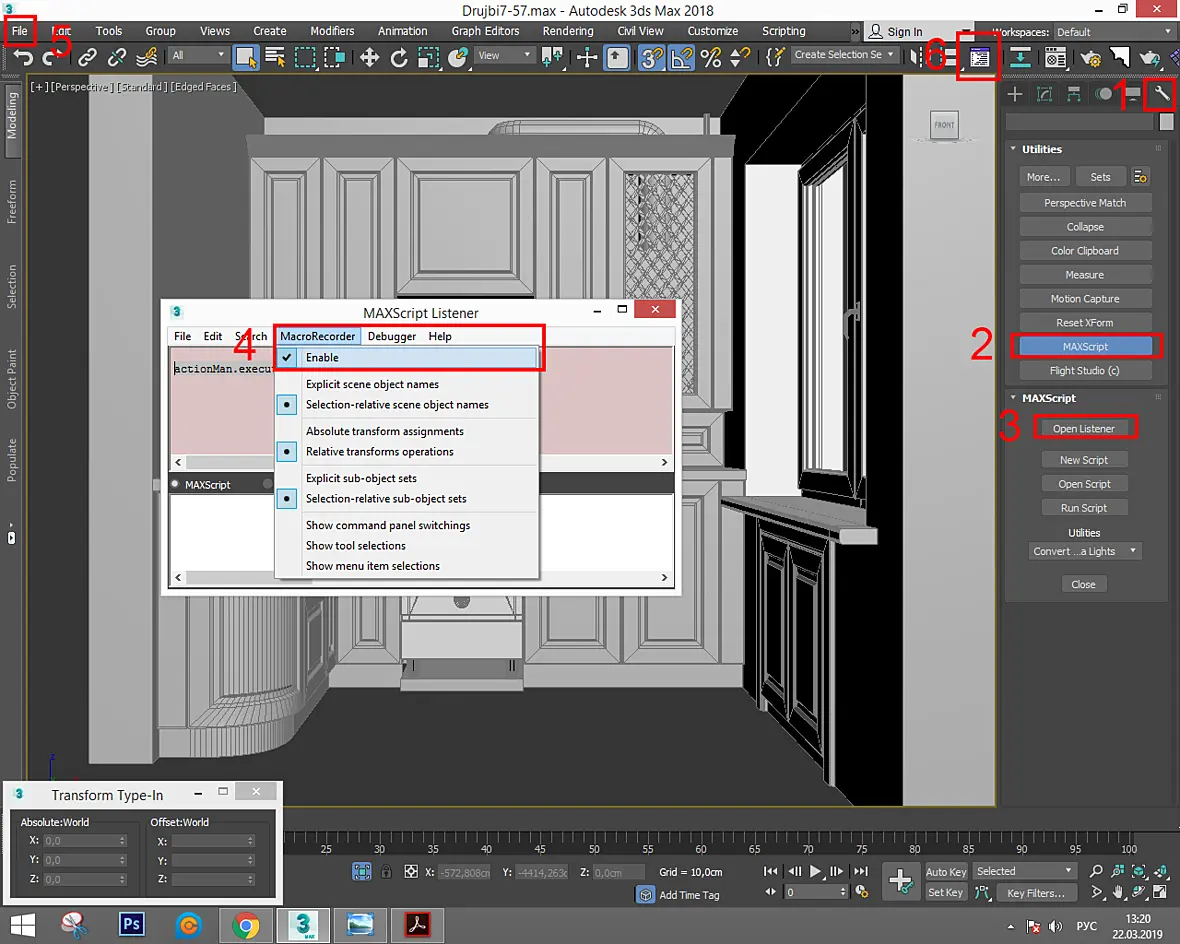Toggle Auto Key mode
Screen dimensions: 1180x944
(945, 872)
